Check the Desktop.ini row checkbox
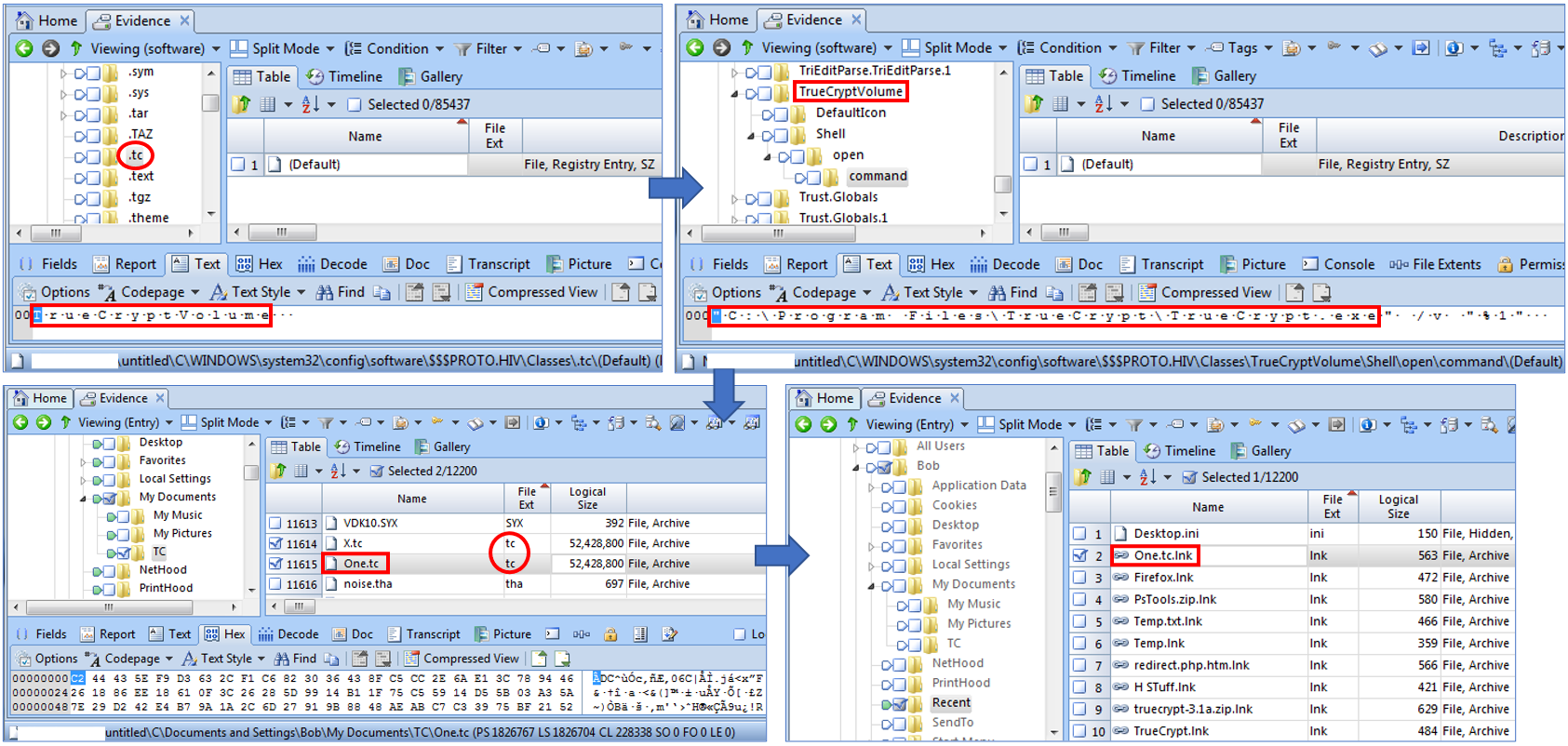Image resolution: width=1568 pixels, height=746 pixels. (x=1079, y=534)
